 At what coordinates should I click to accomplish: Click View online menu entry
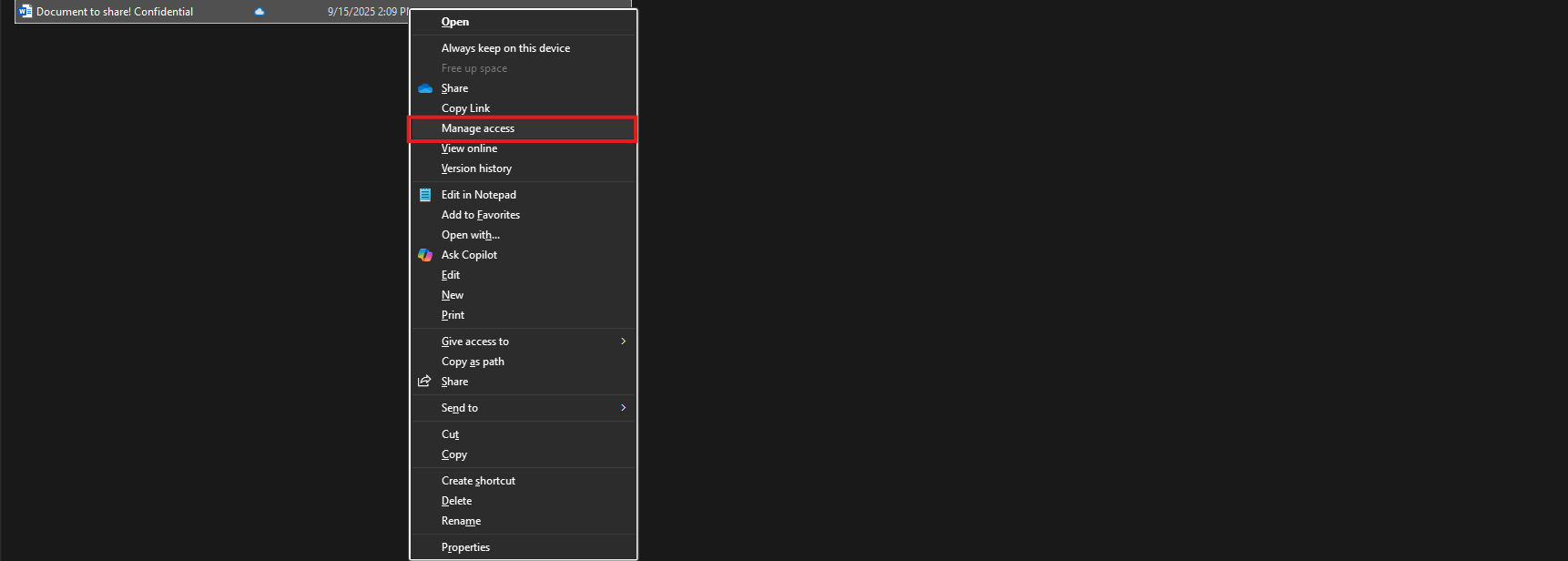pyautogui.click(x=469, y=148)
